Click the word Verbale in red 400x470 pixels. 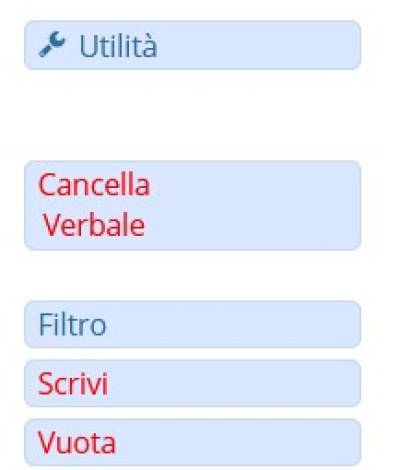coord(94,225)
